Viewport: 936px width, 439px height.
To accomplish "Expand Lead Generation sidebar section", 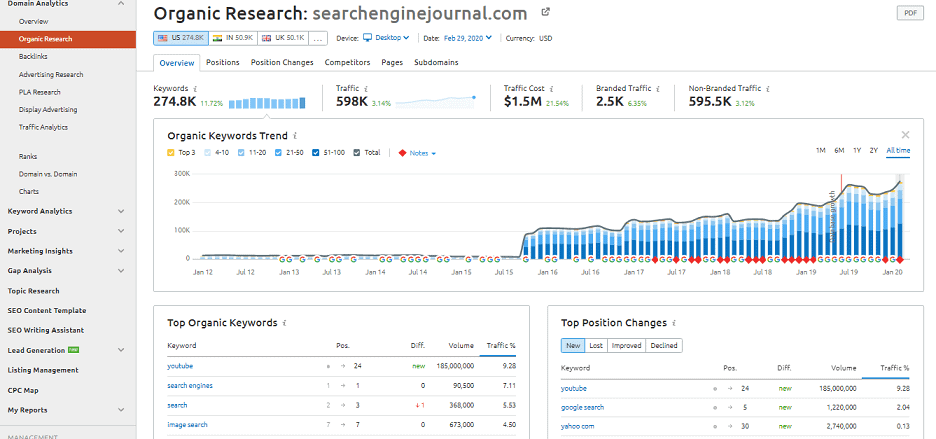I will [x=121, y=350].
